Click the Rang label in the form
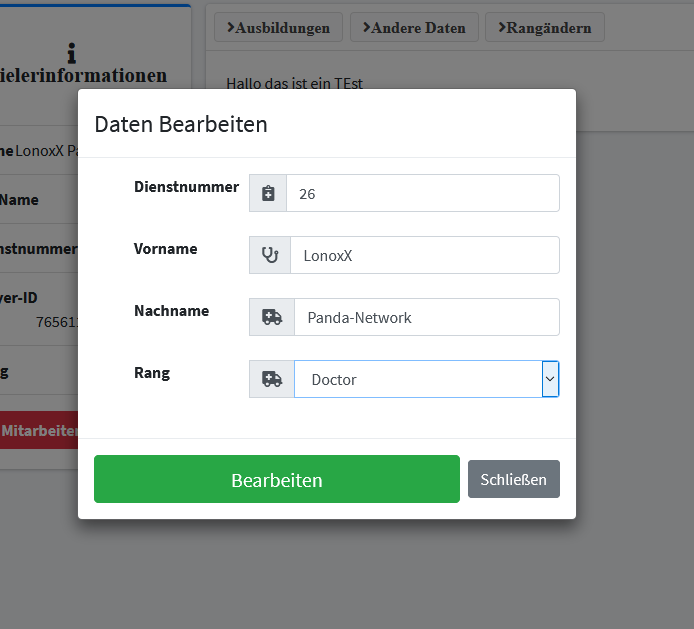This screenshot has height=629, width=694. [152, 373]
